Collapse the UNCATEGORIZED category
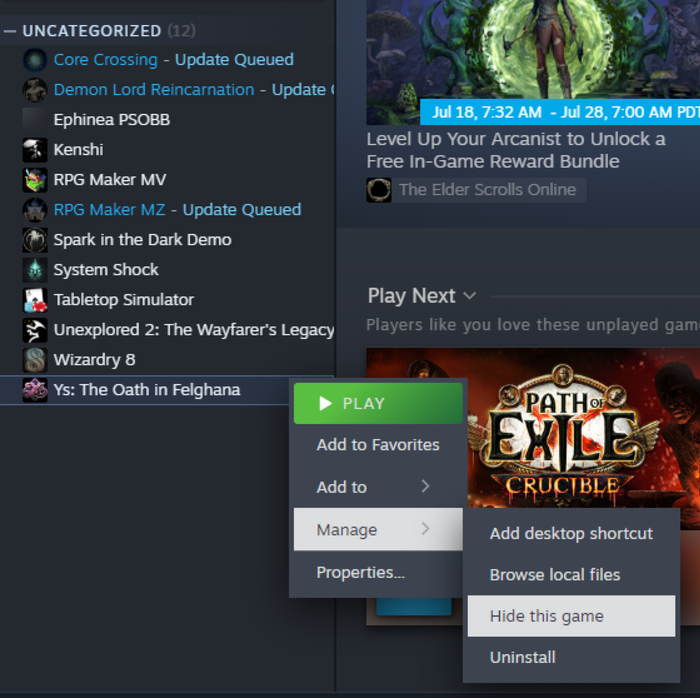Viewport: 700px width, 698px height. tap(10, 31)
